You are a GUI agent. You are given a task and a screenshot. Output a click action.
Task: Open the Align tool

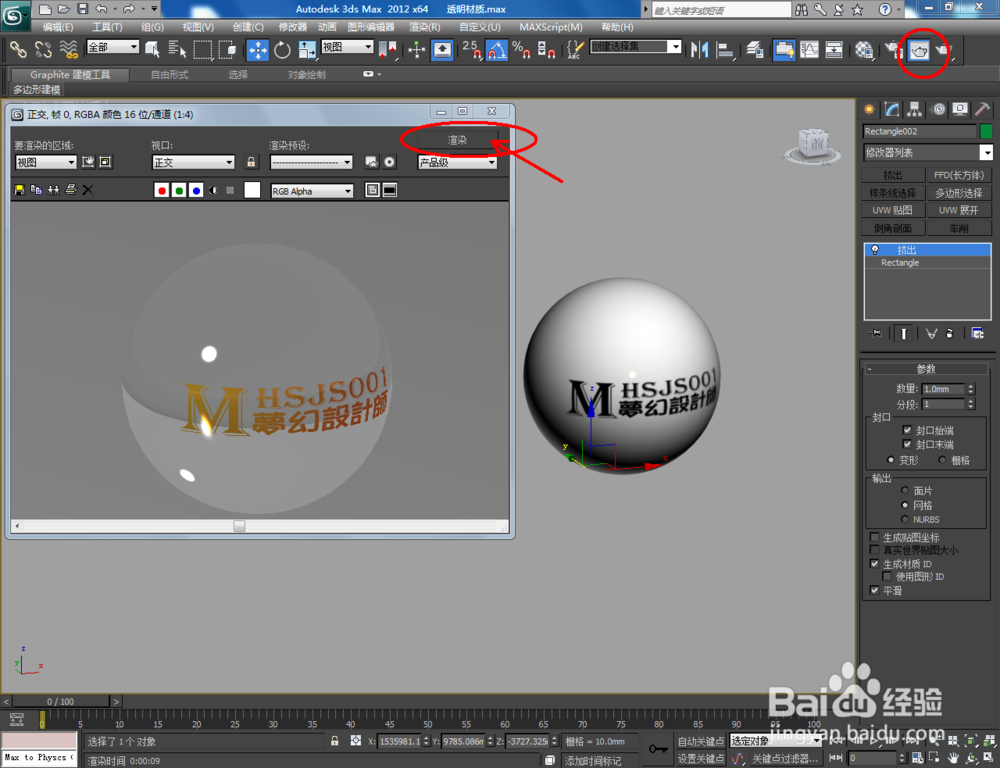(x=724, y=49)
